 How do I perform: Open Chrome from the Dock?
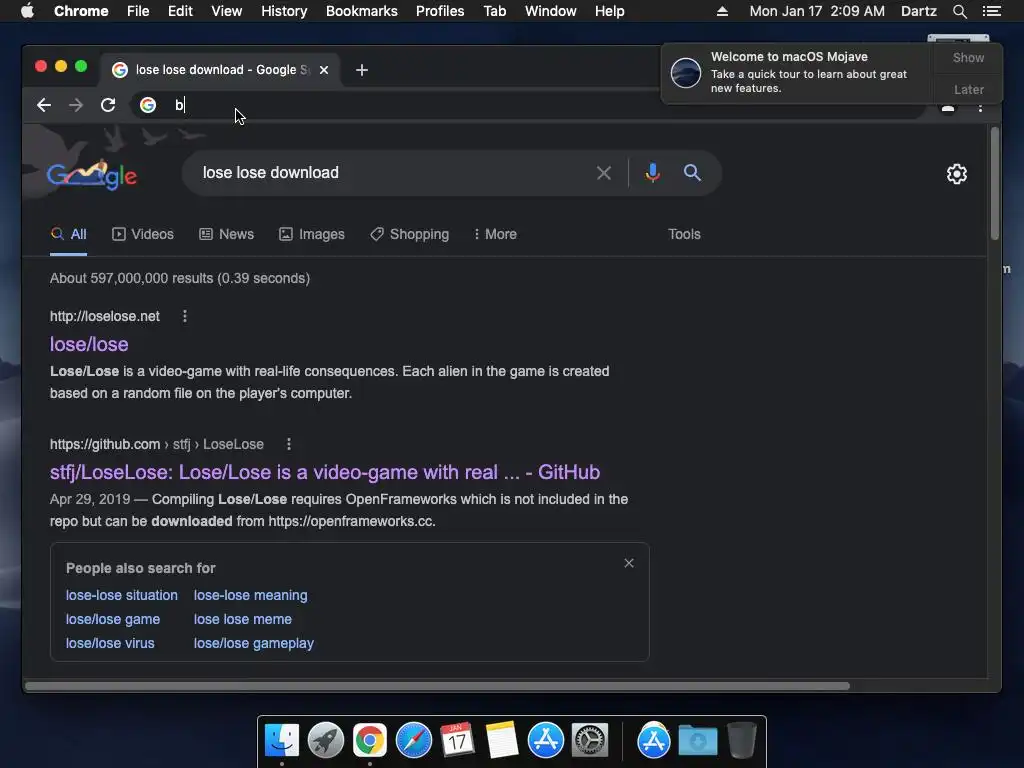tap(370, 741)
